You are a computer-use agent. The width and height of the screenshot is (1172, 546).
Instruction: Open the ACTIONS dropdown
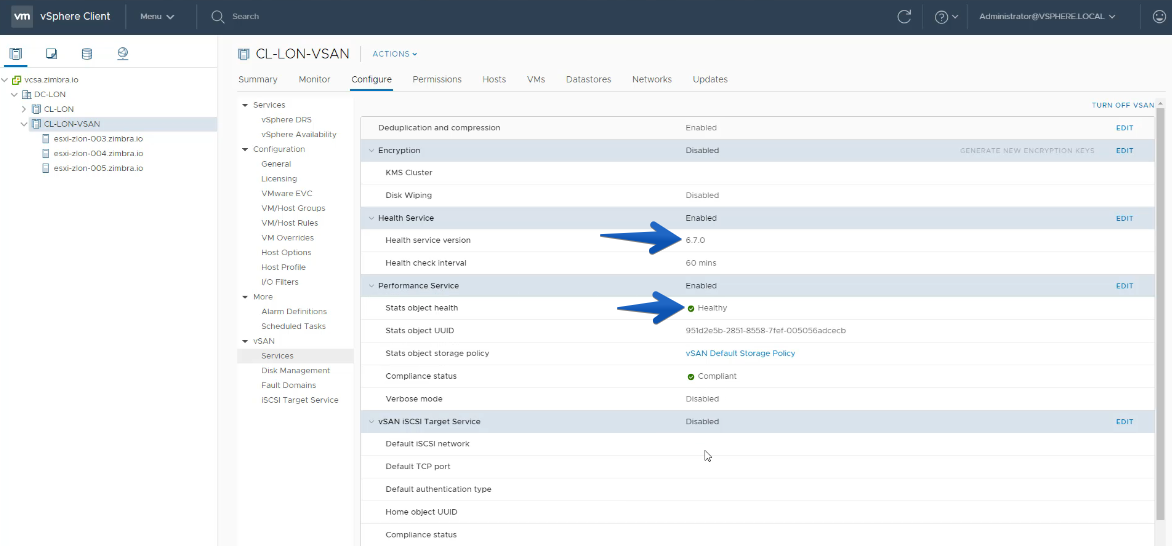(x=395, y=54)
